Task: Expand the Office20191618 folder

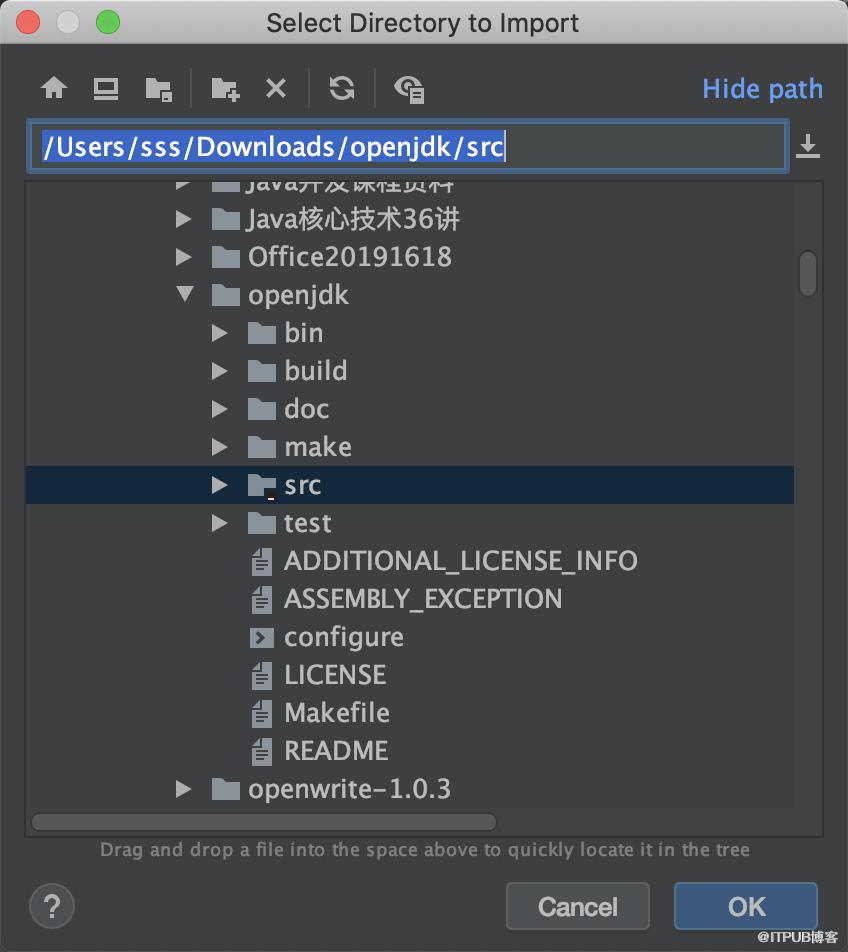Action: 183,257
